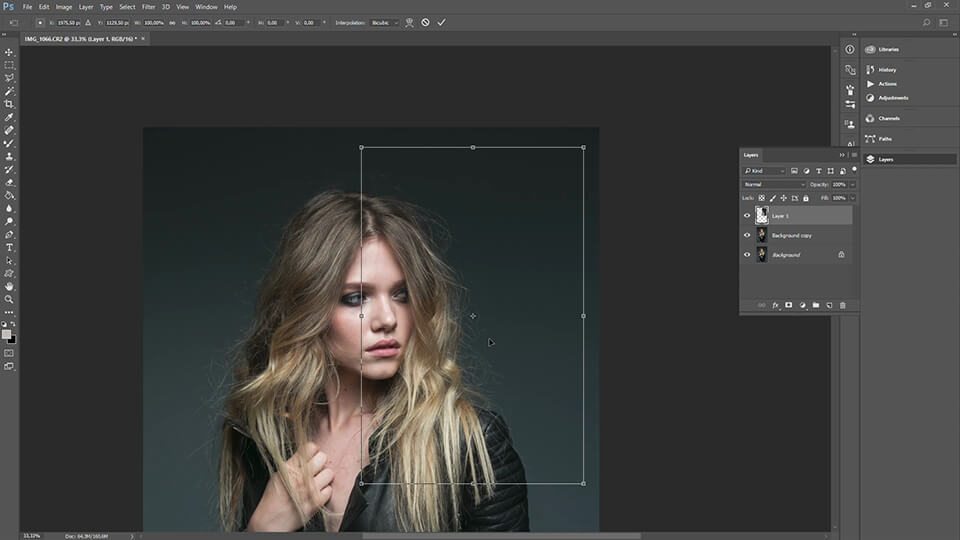Select the Crop tool
Image resolution: width=960 pixels, height=540 pixels.
coord(9,104)
